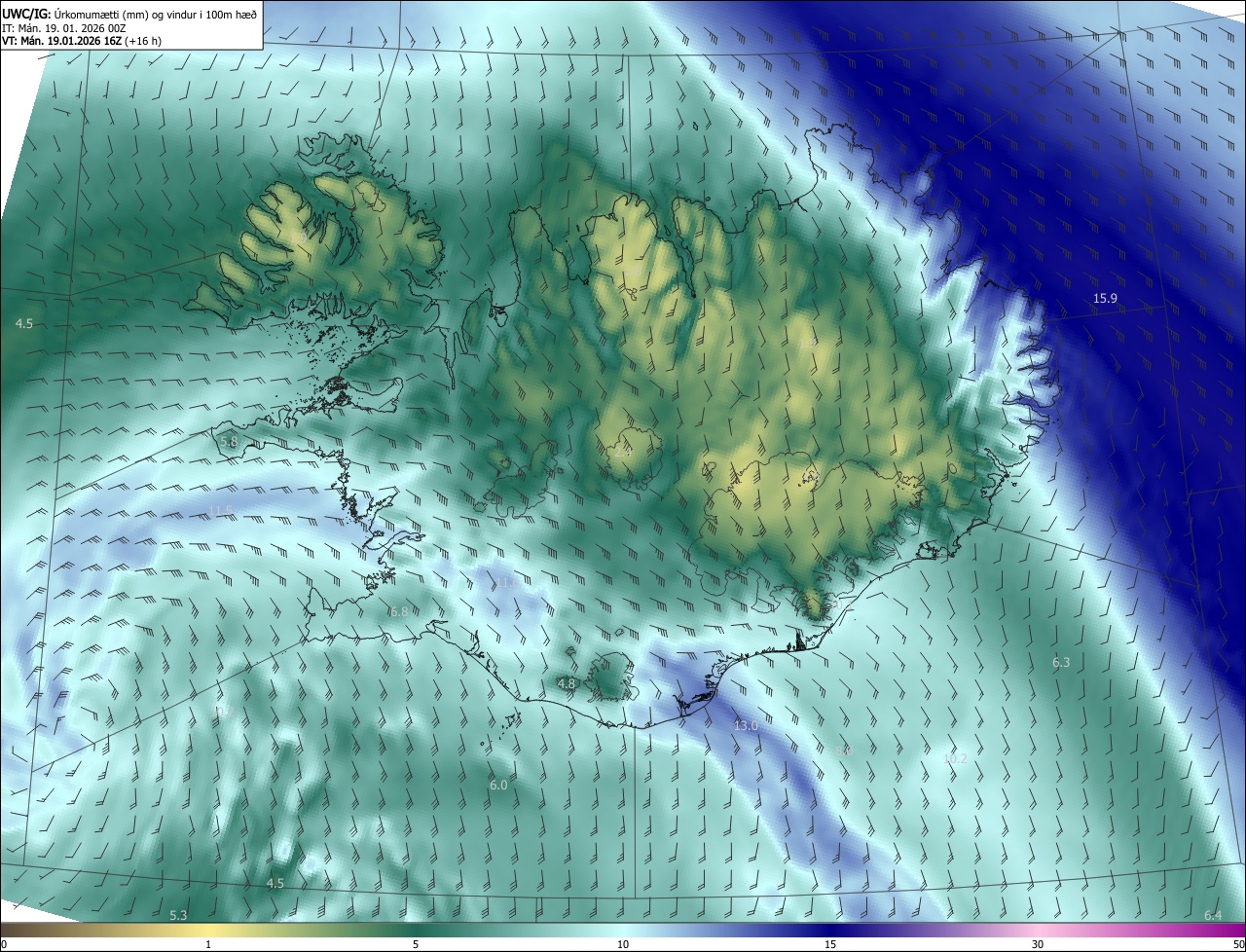Click the 6.0 value label south of Iceland
This screenshot has width=1246, height=952.
[498, 785]
